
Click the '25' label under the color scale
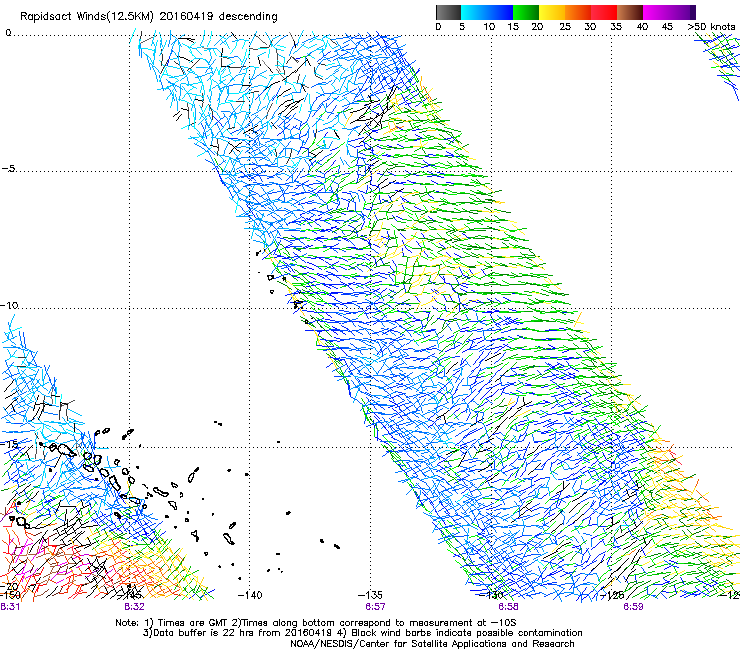click(565, 26)
